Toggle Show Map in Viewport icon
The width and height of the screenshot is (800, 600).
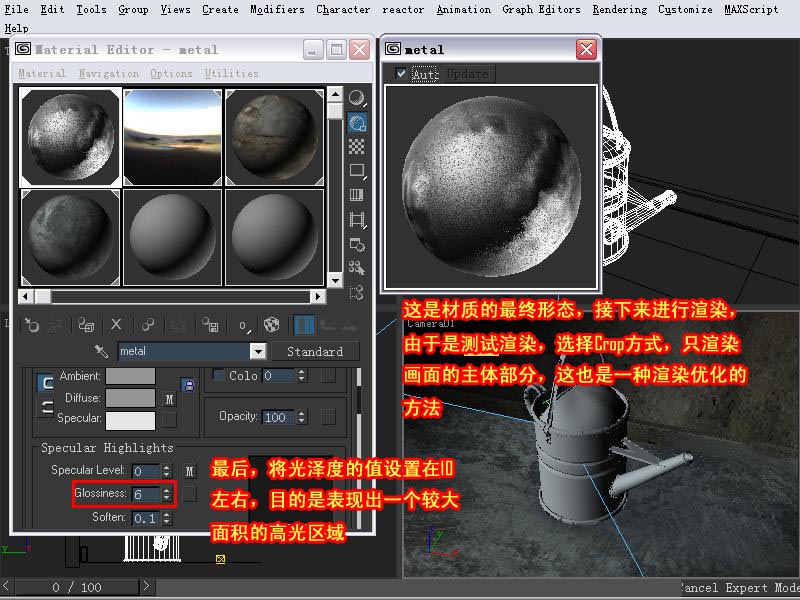pos(271,324)
